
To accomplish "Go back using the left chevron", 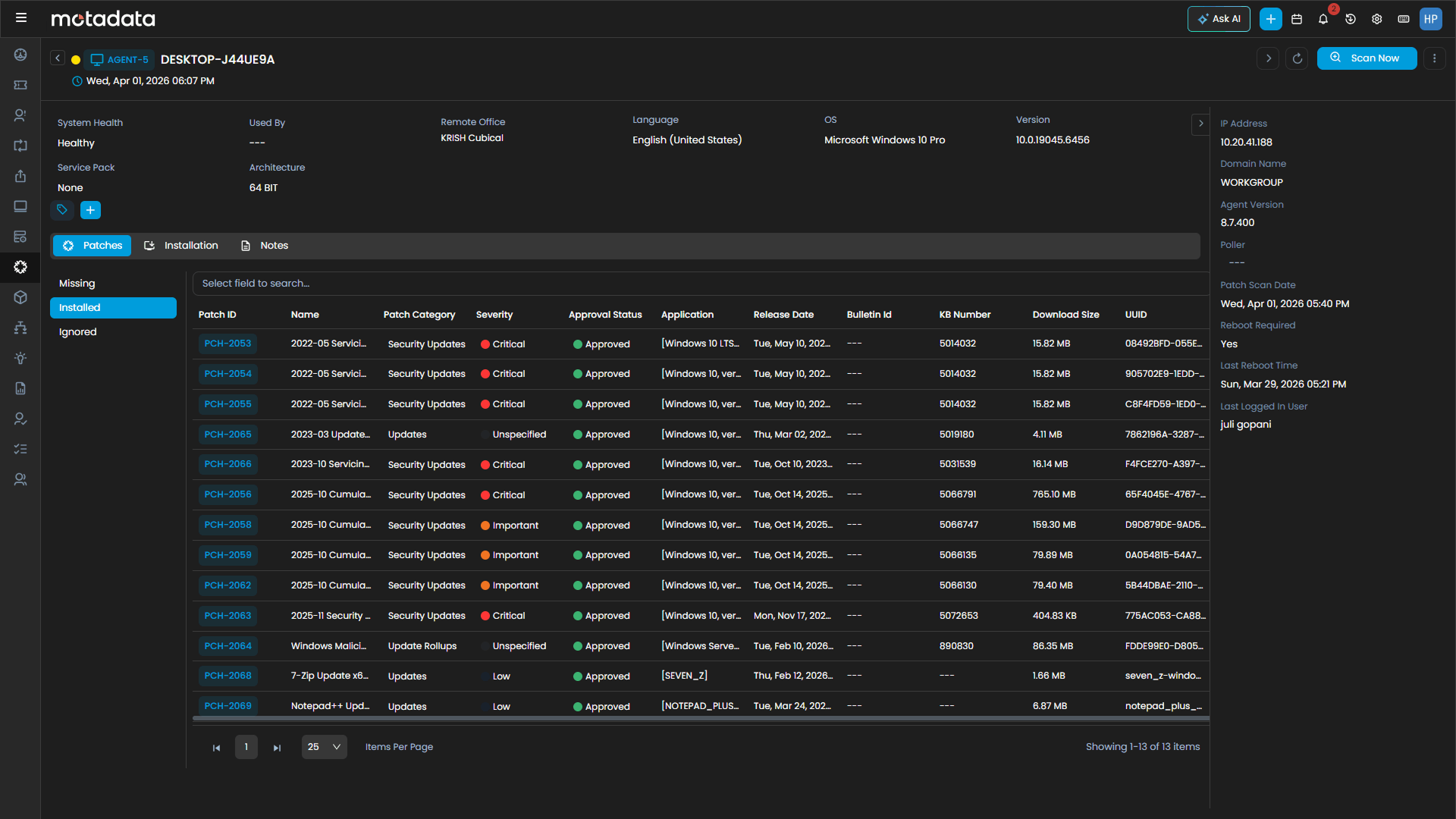I will click(58, 58).
